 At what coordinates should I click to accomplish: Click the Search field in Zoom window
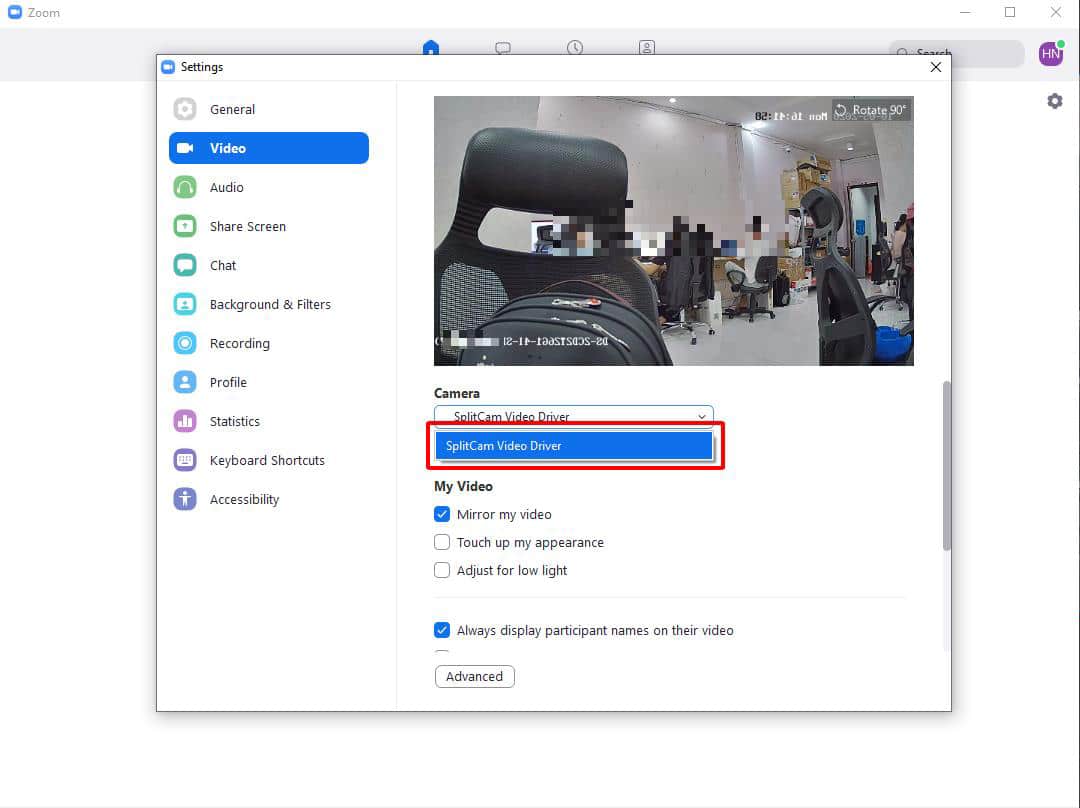(x=956, y=53)
